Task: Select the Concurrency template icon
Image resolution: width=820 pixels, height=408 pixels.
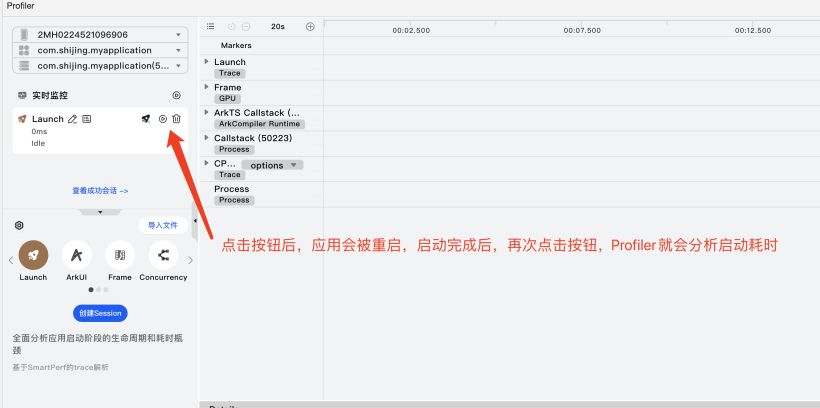Action: (x=163, y=255)
